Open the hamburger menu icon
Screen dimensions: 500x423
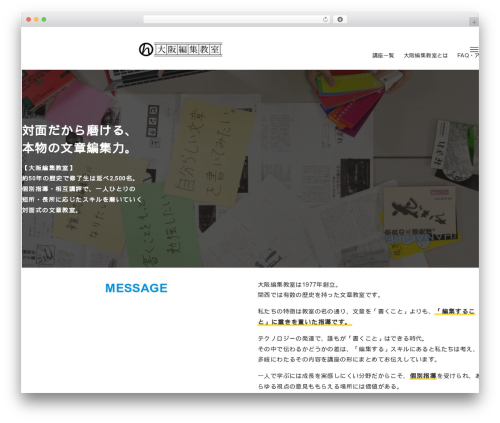click(474, 49)
